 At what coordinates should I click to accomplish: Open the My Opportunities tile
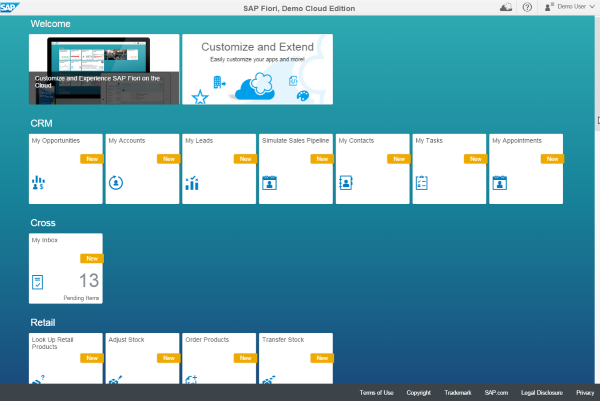click(66, 169)
